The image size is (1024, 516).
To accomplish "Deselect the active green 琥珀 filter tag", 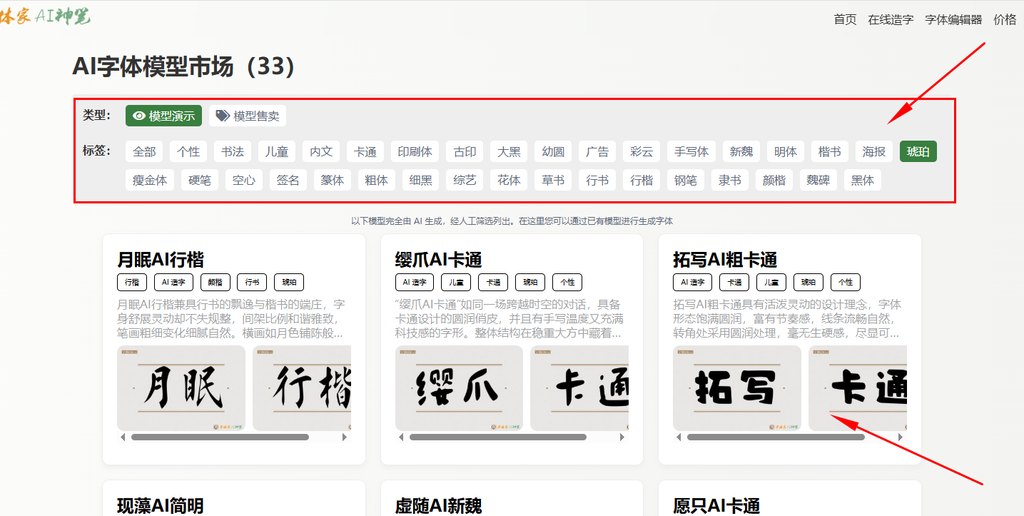I will pyautogui.click(x=918, y=152).
